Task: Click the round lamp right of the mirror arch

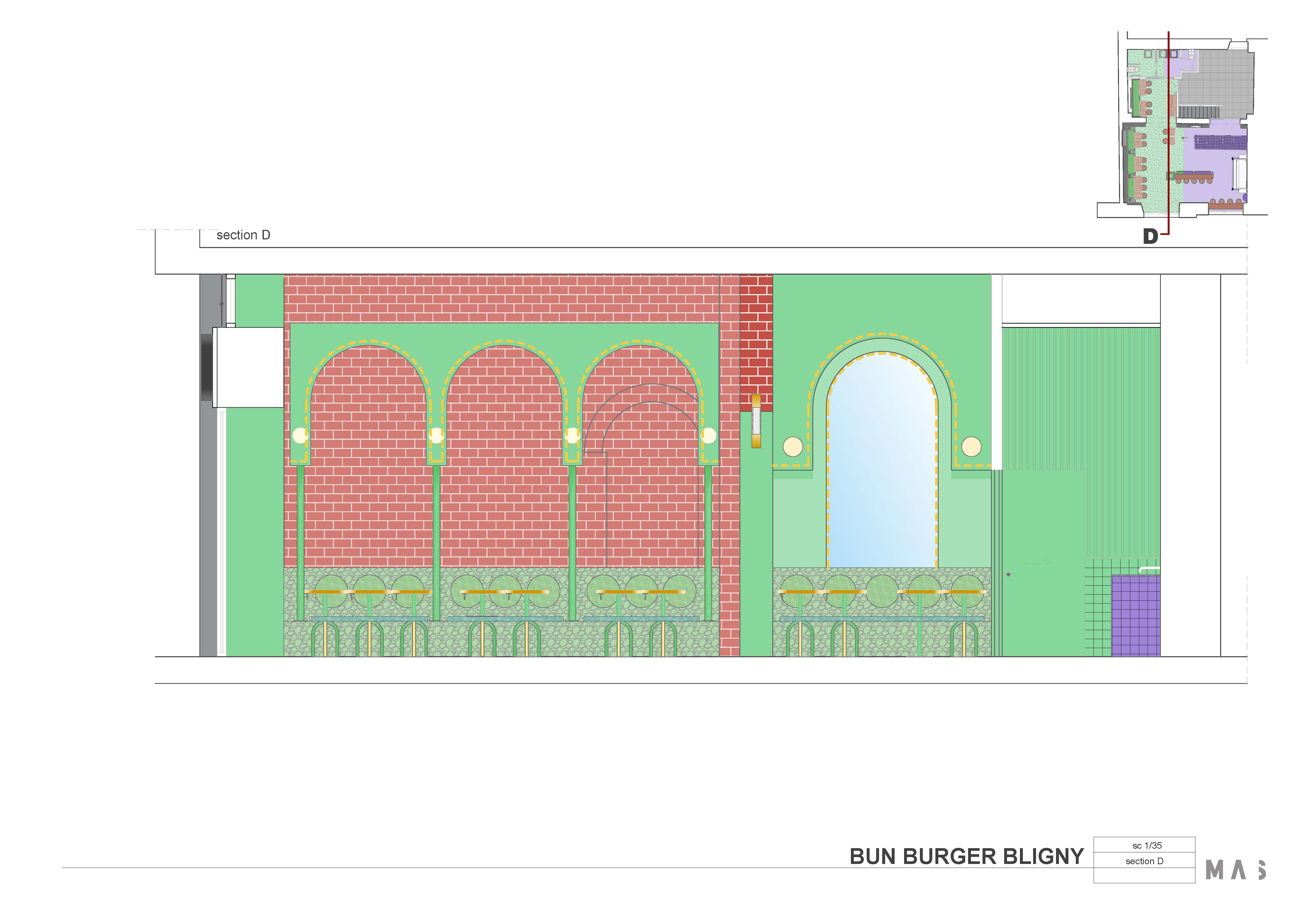Action: 971,447
